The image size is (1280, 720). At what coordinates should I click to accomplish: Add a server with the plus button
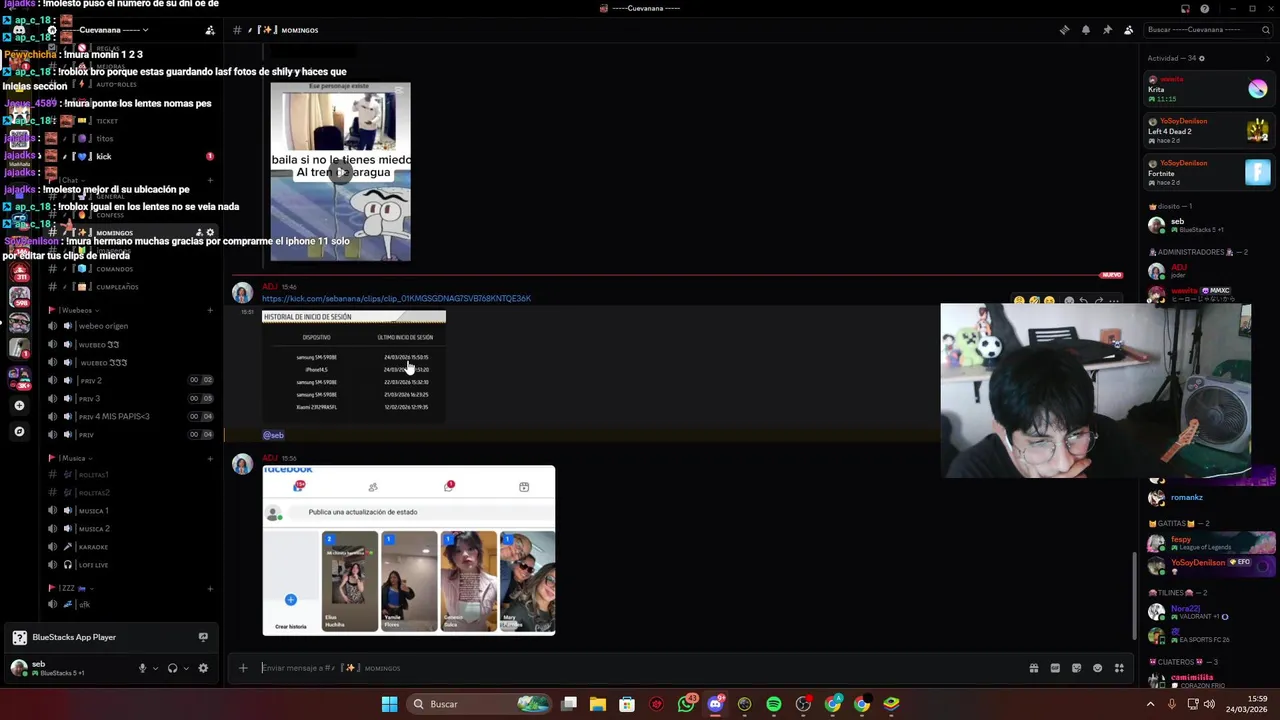[x=19, y=405]
